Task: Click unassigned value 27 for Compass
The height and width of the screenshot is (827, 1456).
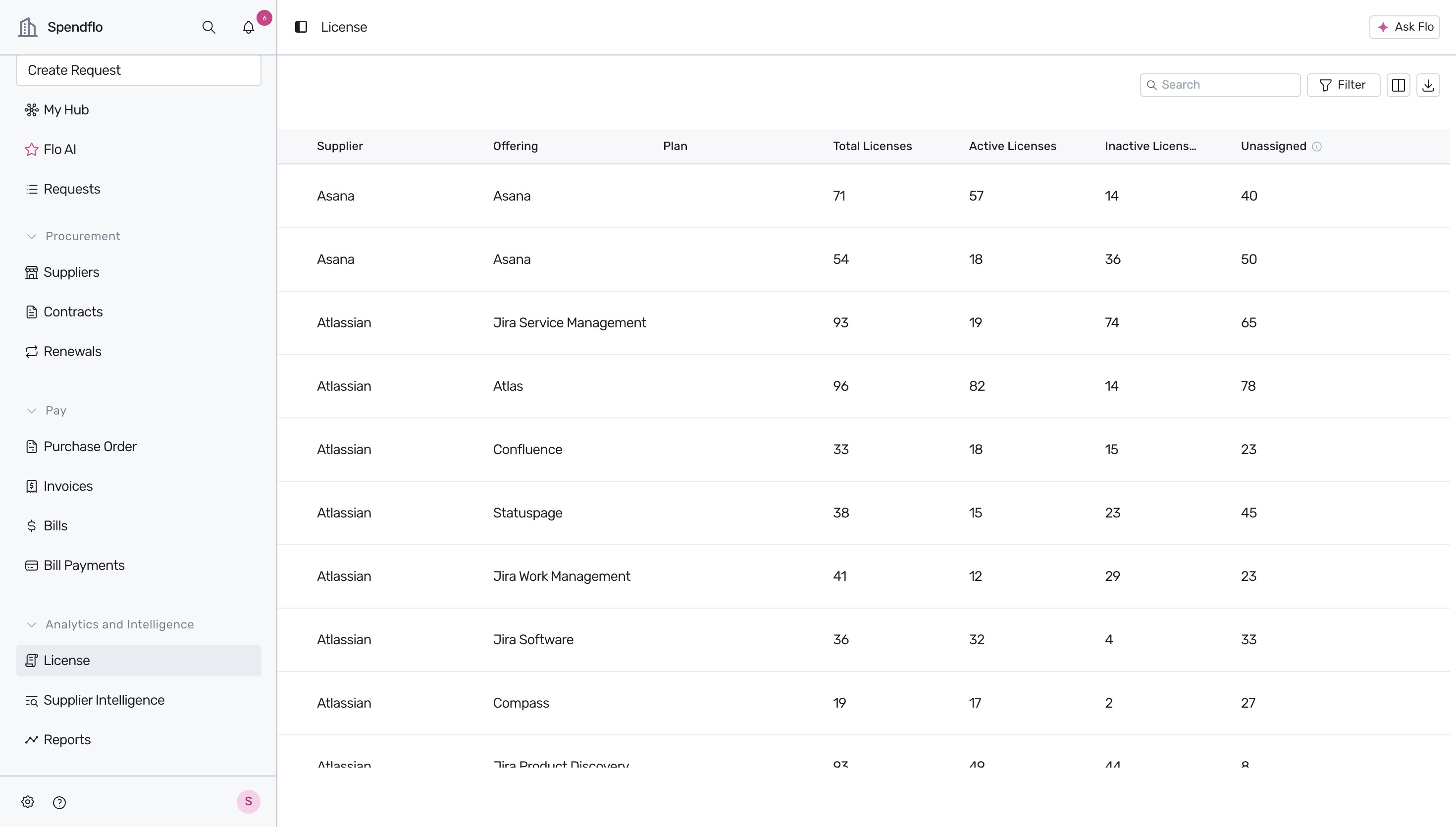Action: [x=1248, y=703]
